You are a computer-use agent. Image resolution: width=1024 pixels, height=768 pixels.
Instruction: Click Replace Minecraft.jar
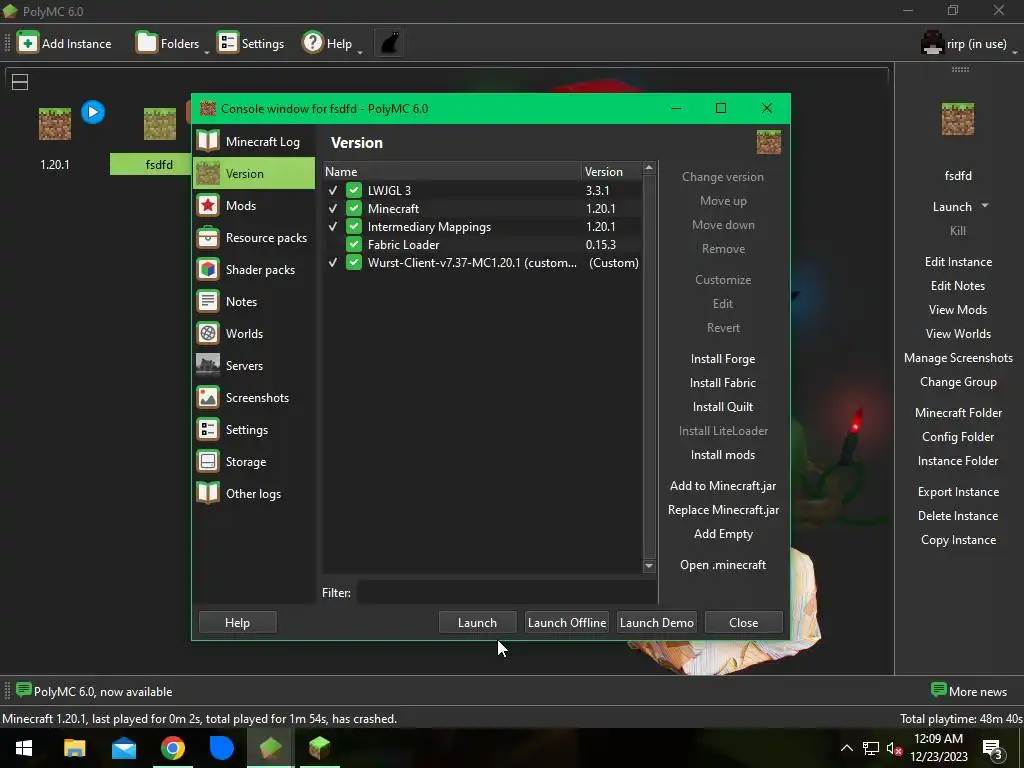(x=723, y=510)
